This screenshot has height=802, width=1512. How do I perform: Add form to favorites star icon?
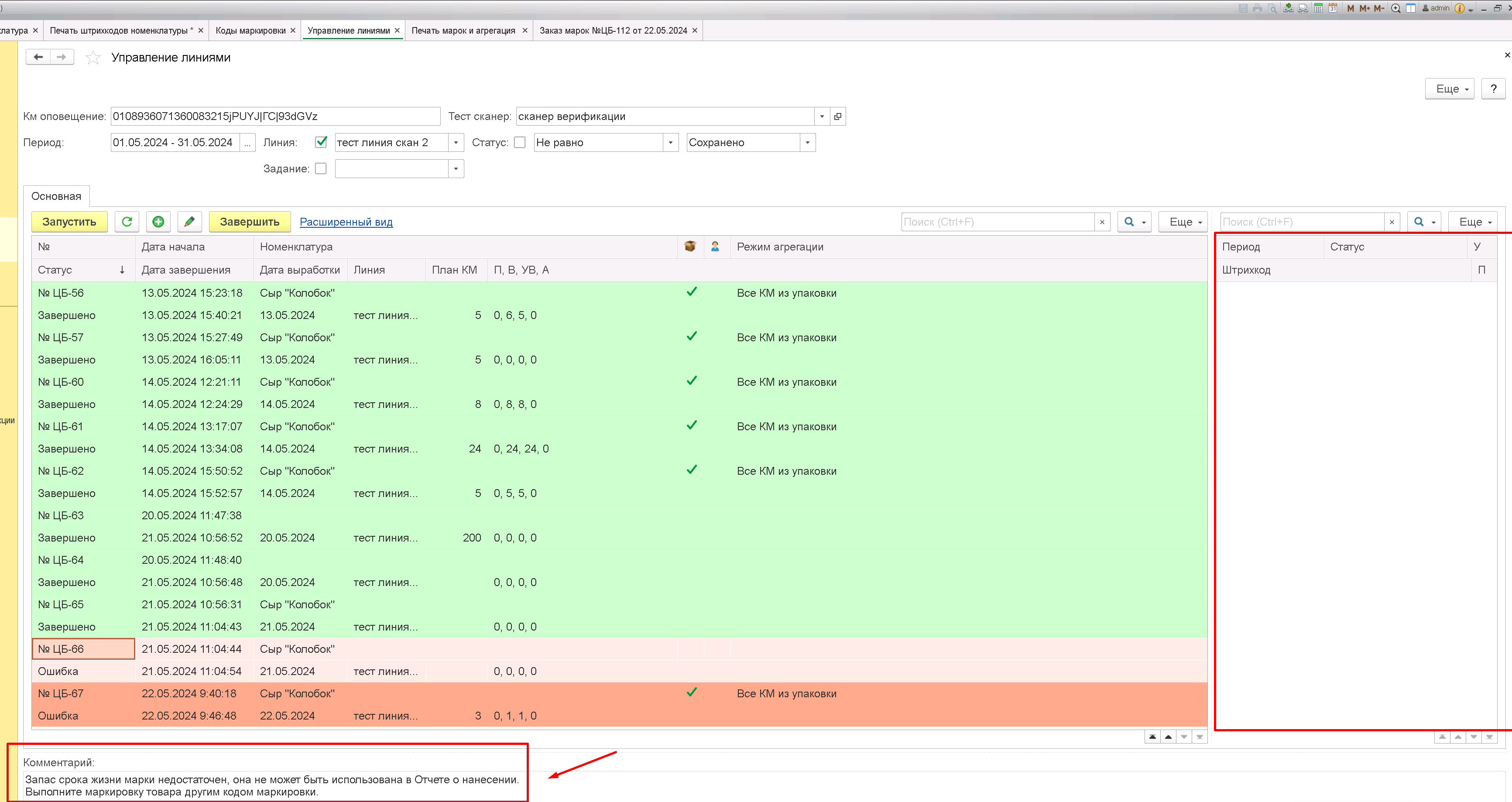pos(93,58)
